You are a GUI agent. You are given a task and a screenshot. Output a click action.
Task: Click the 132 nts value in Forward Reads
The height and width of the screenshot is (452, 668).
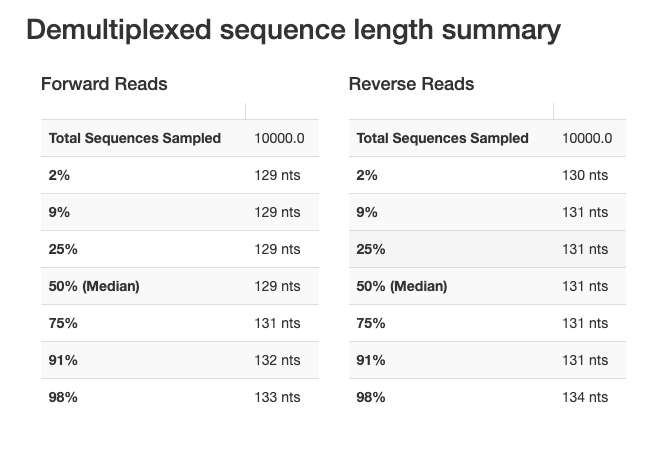point(277,360)
